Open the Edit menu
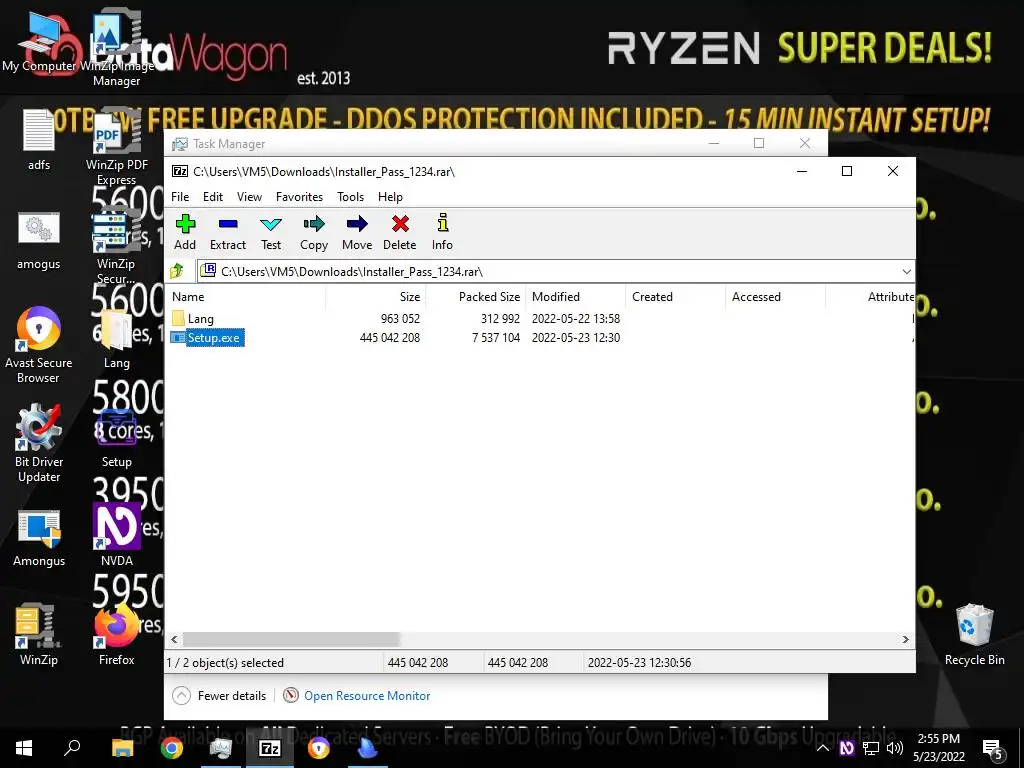Screen dimensions: 1024x768 coord(213,197)
